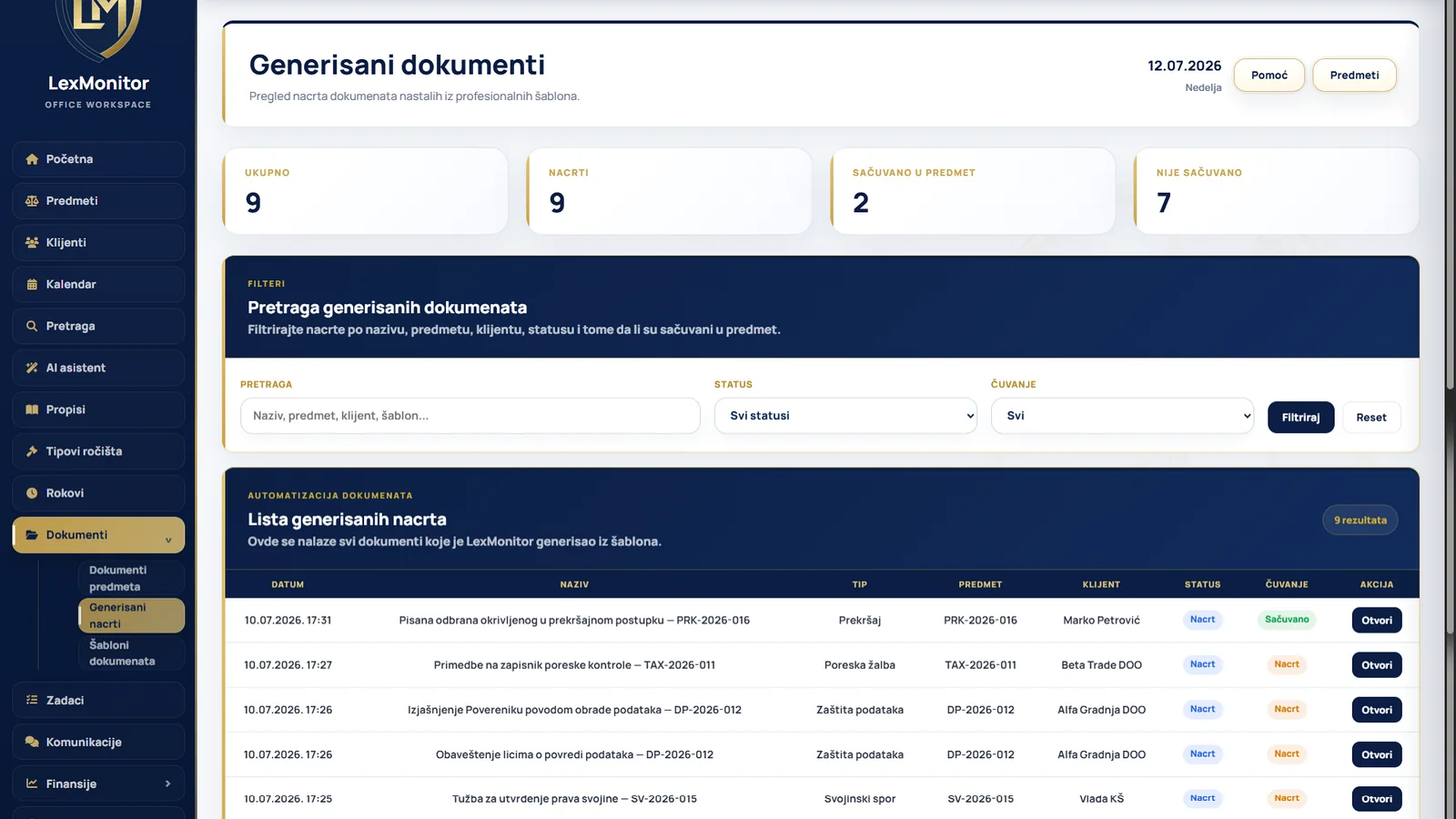
Task: Click Otvori for Tužba za utvrđenje row
Action: click(x=1377, y=799)
